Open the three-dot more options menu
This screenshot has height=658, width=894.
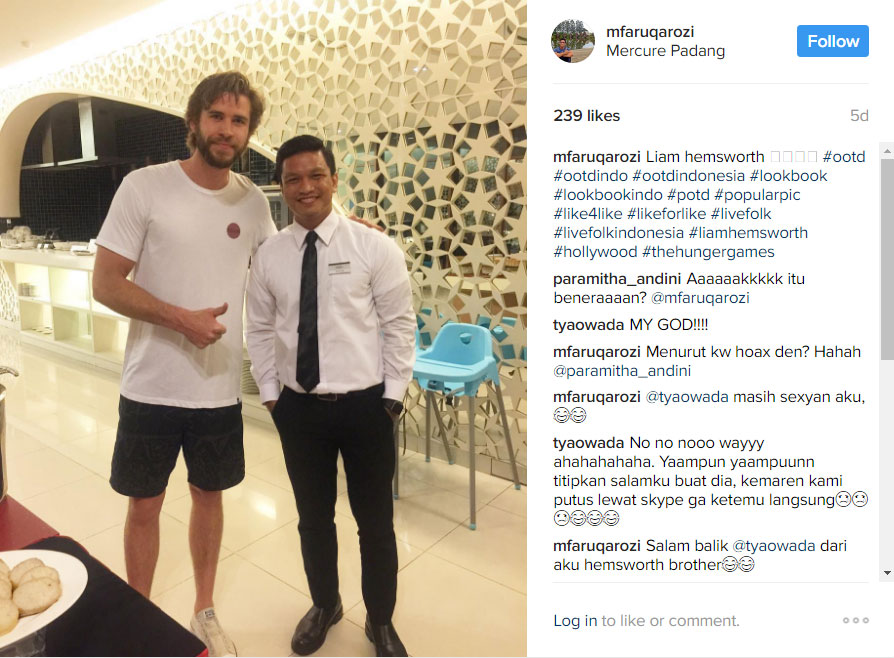pyautogui.click(x=855, y=620)
